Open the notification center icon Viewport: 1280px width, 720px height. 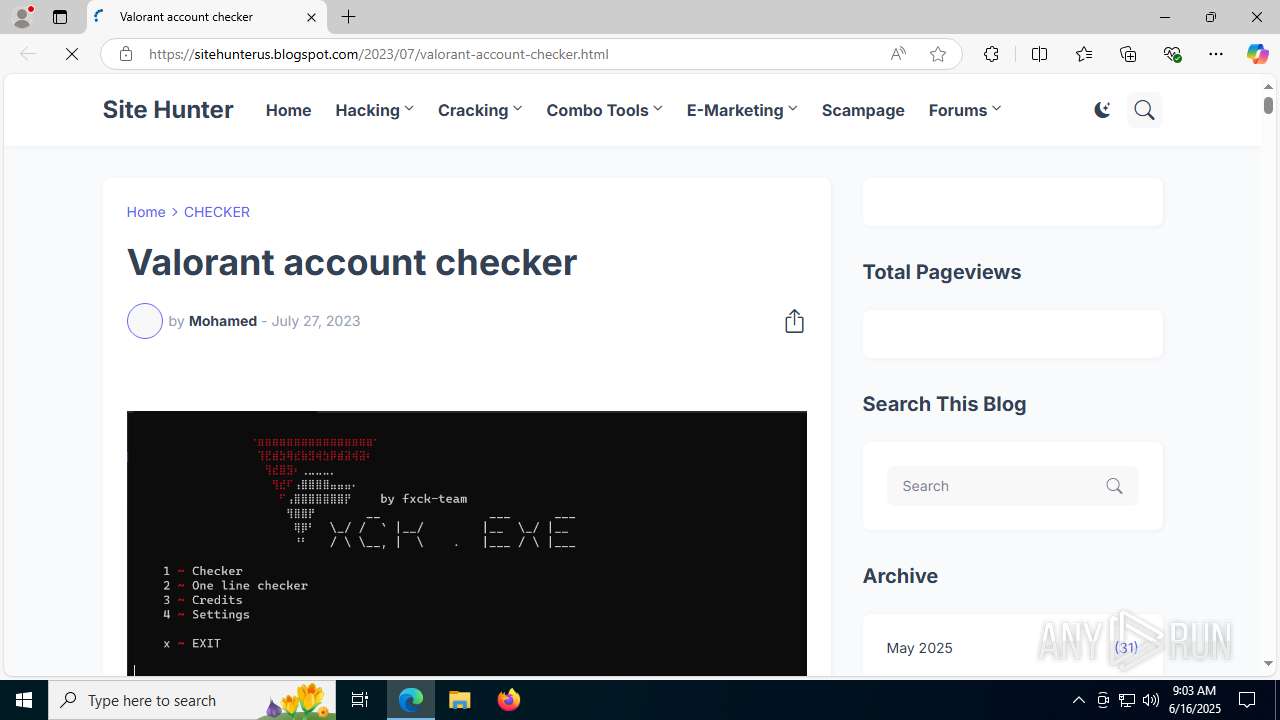coord(1248,700)
